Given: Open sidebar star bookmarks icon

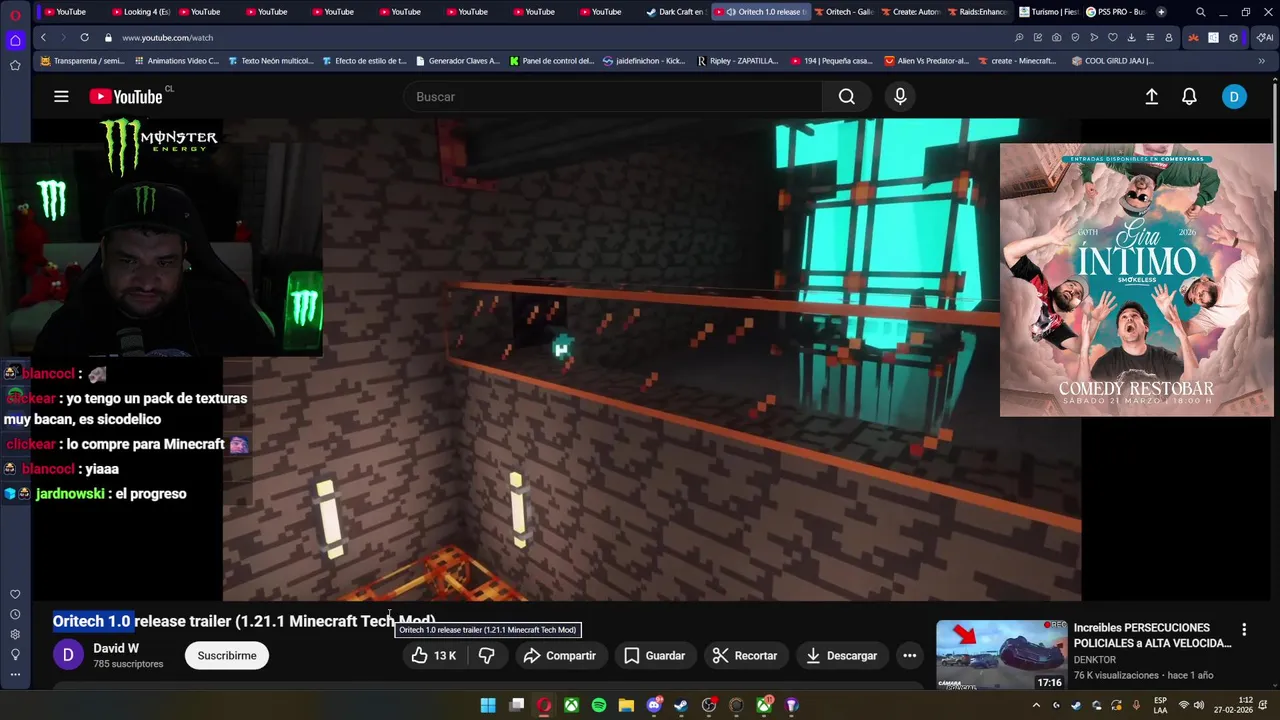Looking at the screenshot, I should pyautogui.click(x=15, y=65).
